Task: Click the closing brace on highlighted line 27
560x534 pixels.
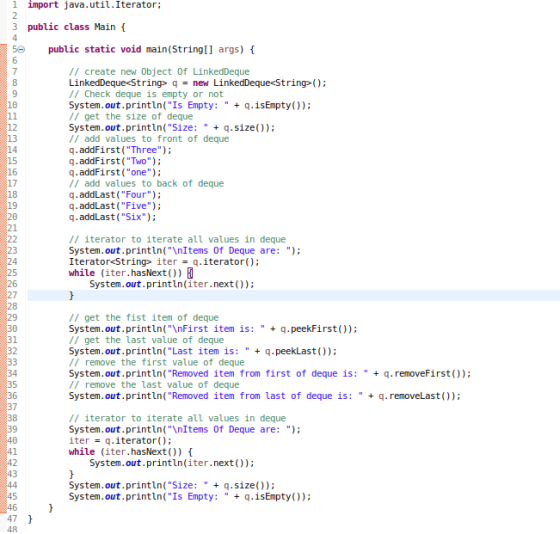Action: coord(71,295)
